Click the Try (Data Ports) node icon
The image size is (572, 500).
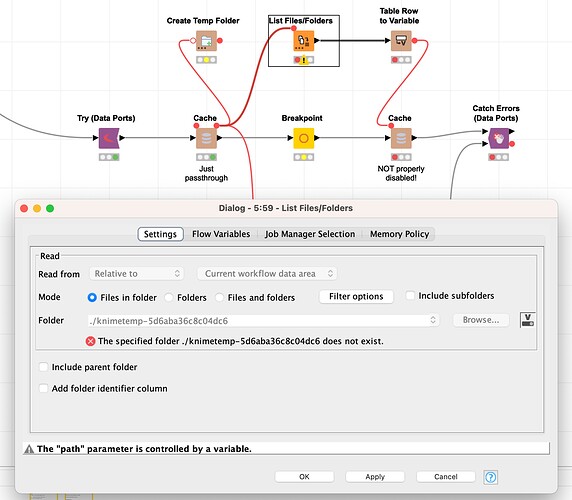pyautogui.click(x=109, y=138)
